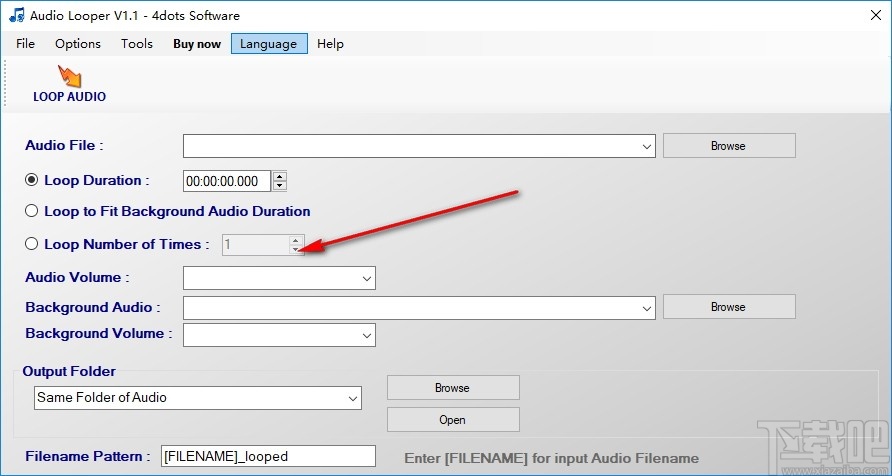Expand the Audio Volume dropdown
Screen dimensions: 892x476
pos(367,278)
